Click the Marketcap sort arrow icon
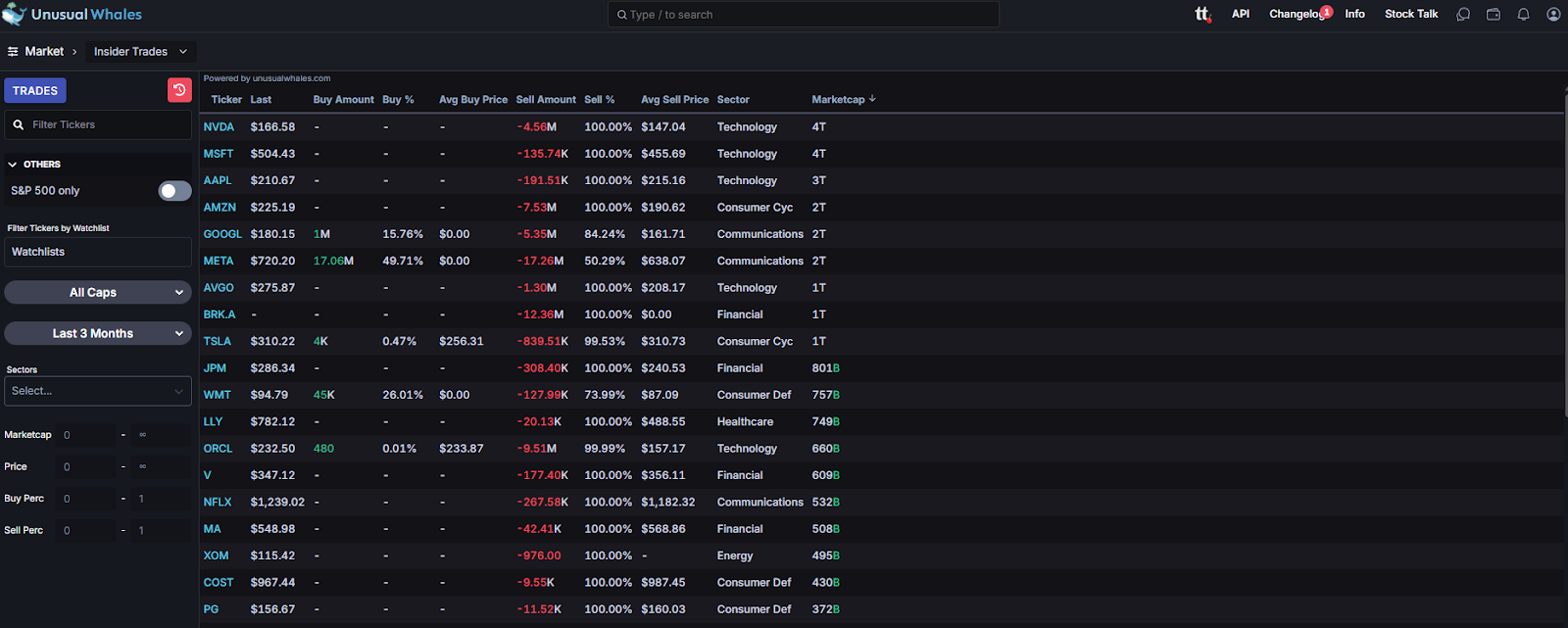This screenshot has height=628, width=1568. 872,99
